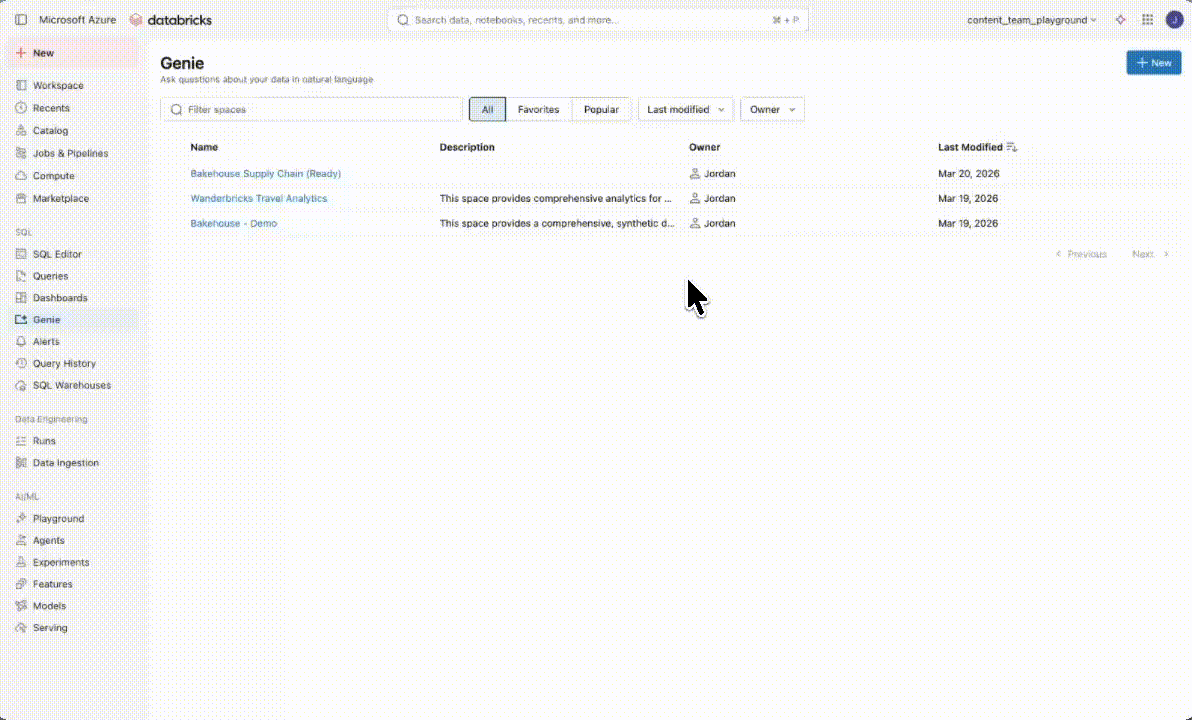The width and height of the screenshot is (1192, 720).
Task: Select SQL Warehouses in the sidebar
Action: tap(72, 385)
